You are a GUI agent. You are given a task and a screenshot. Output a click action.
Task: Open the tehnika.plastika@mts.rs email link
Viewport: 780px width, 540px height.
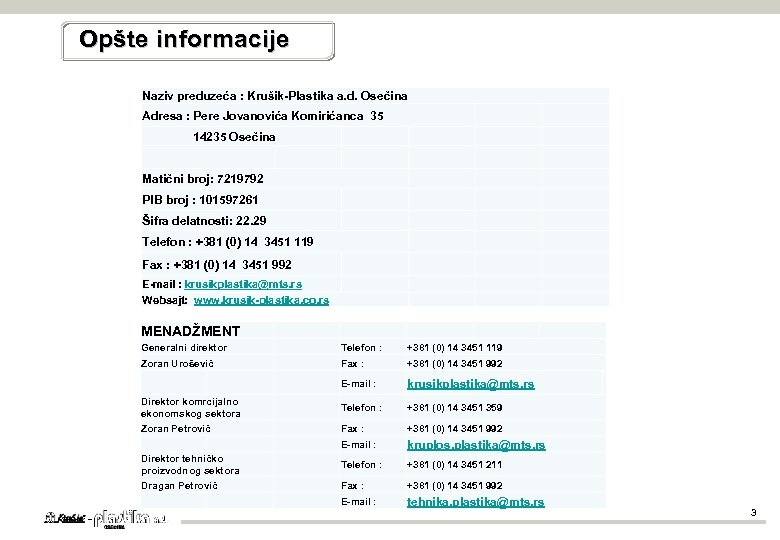[476, 502]
